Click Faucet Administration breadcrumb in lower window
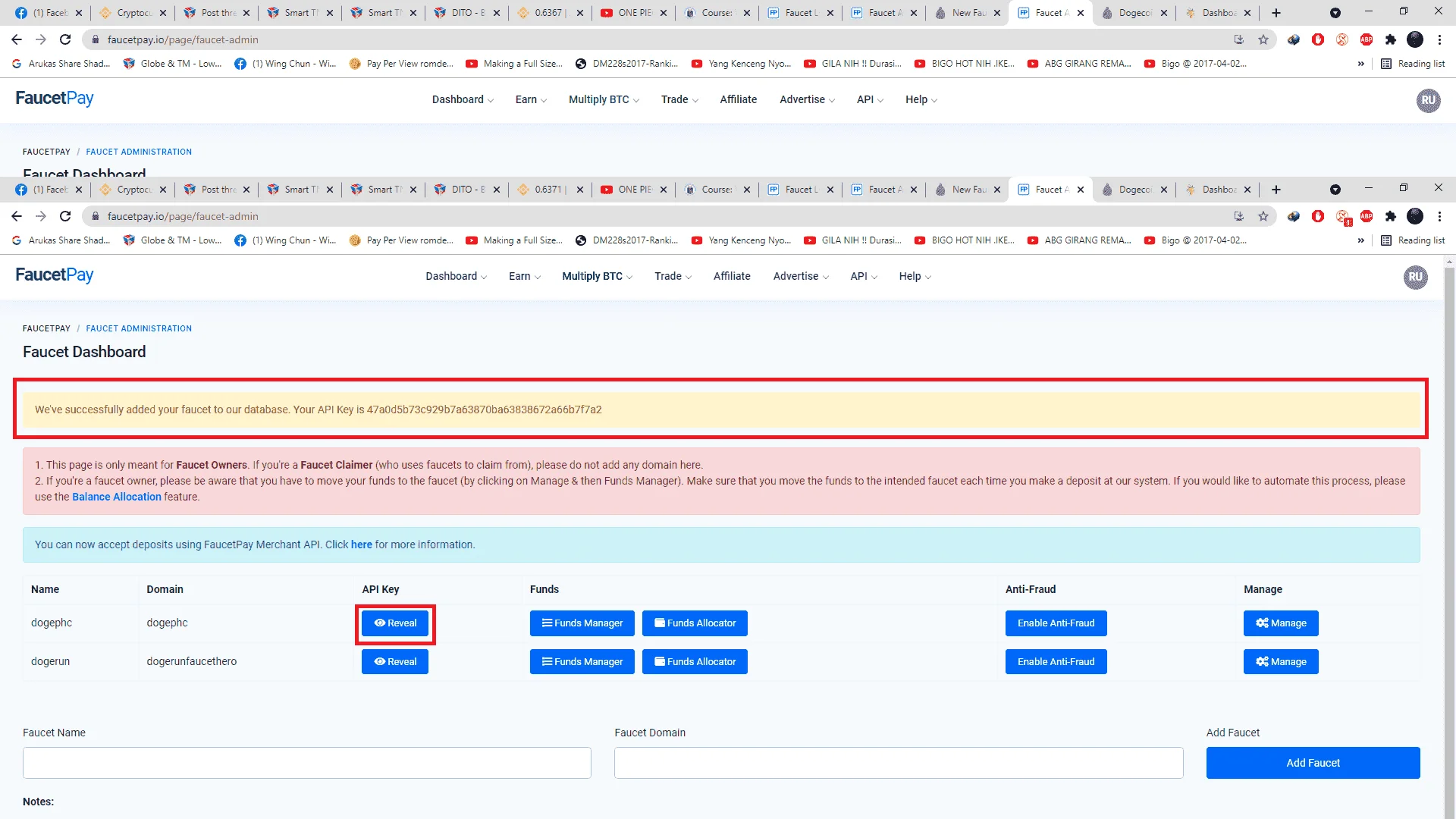Screen dimensions: 1456x819 tap(139, 329)
